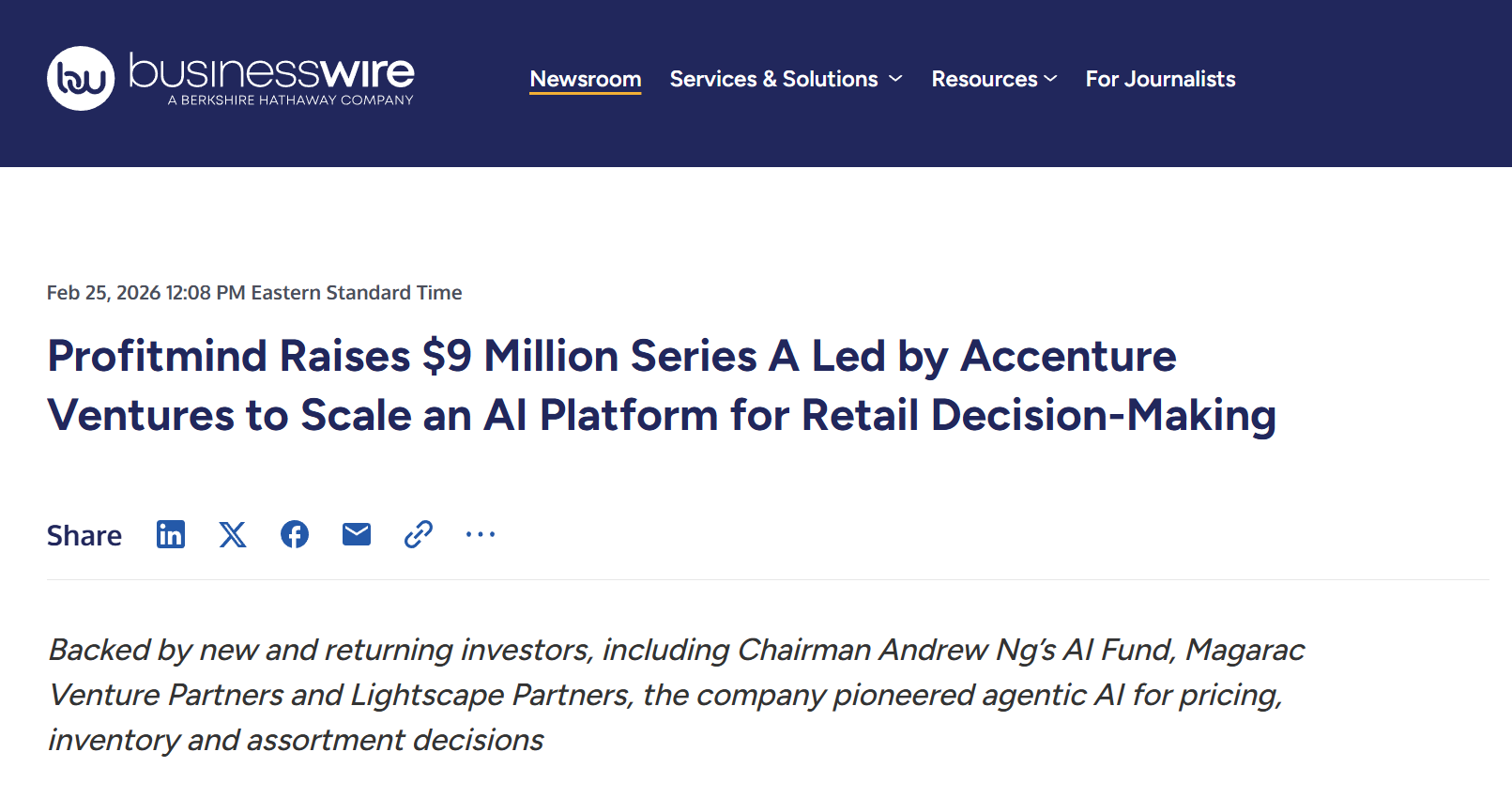The height and width of the screenshot is (798, 1512).
Task: Expand the Resources dropdown
Action: tap(984, 79)
